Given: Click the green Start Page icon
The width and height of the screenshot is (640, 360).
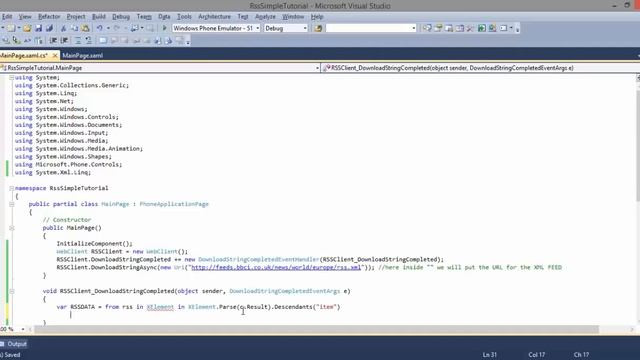Looking at the screenshot, I should point(482,28).
